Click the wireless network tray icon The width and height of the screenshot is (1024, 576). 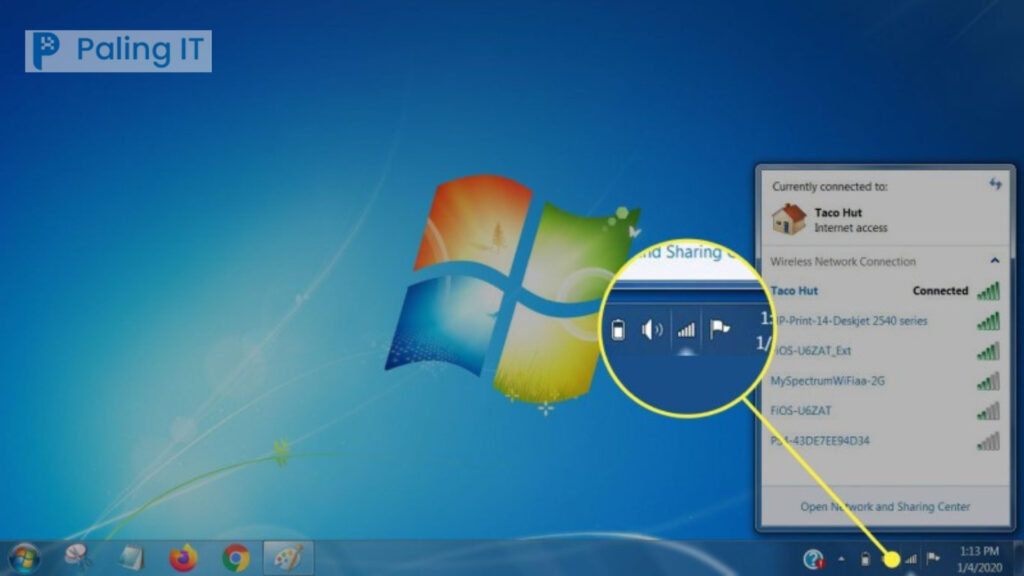911,559
